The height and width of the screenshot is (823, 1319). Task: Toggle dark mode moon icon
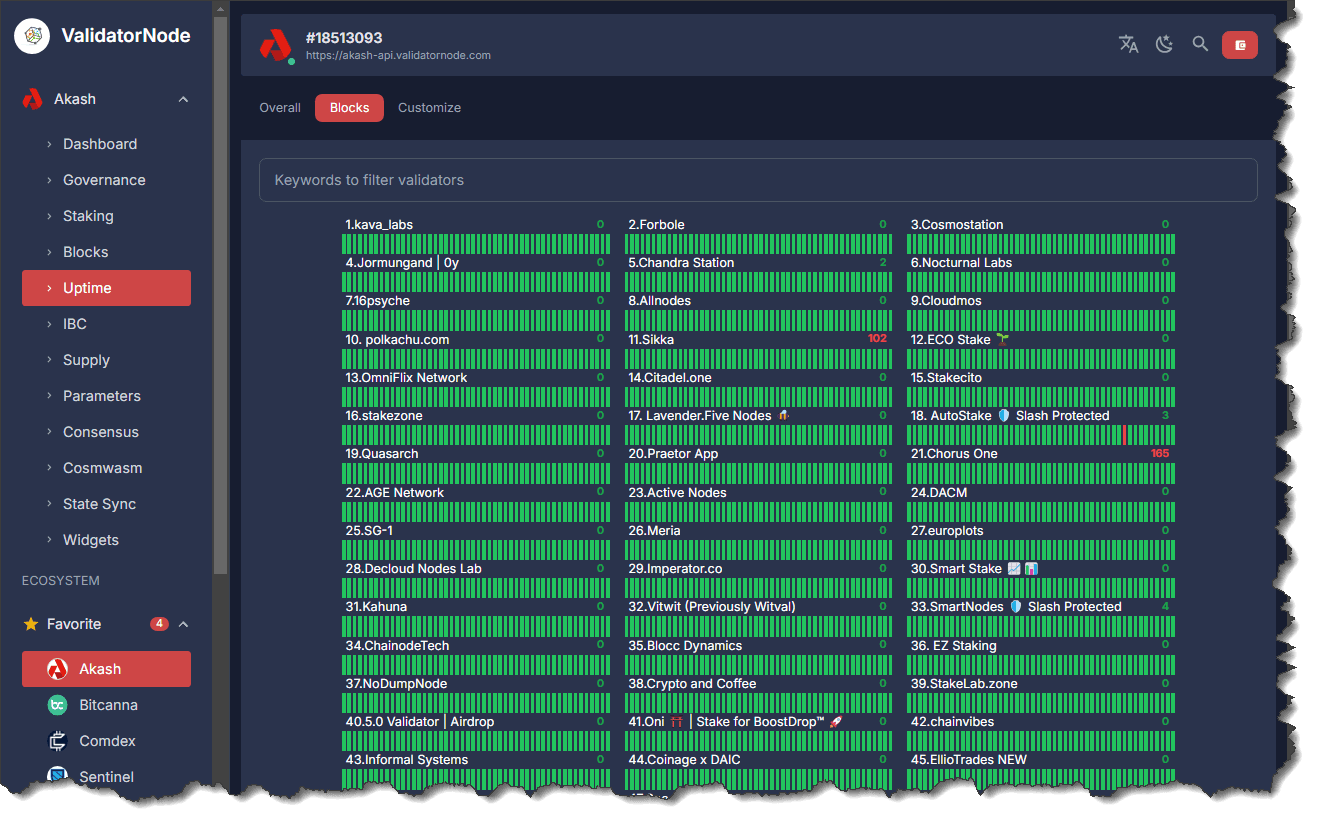coord(1164,44)
